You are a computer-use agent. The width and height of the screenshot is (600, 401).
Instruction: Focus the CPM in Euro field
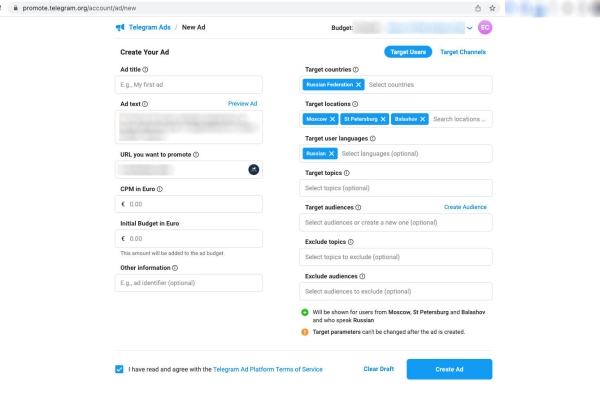tap(189, 204)
